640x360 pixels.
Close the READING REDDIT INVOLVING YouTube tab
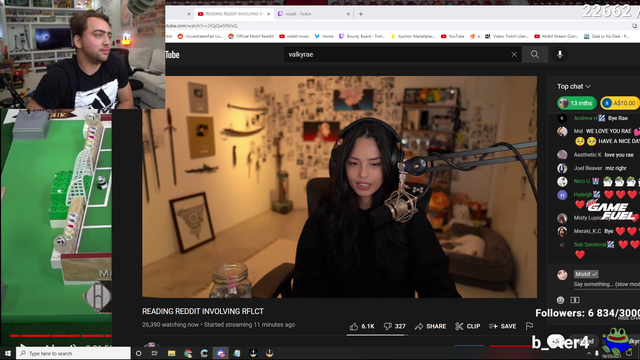(x=269, y=14)
